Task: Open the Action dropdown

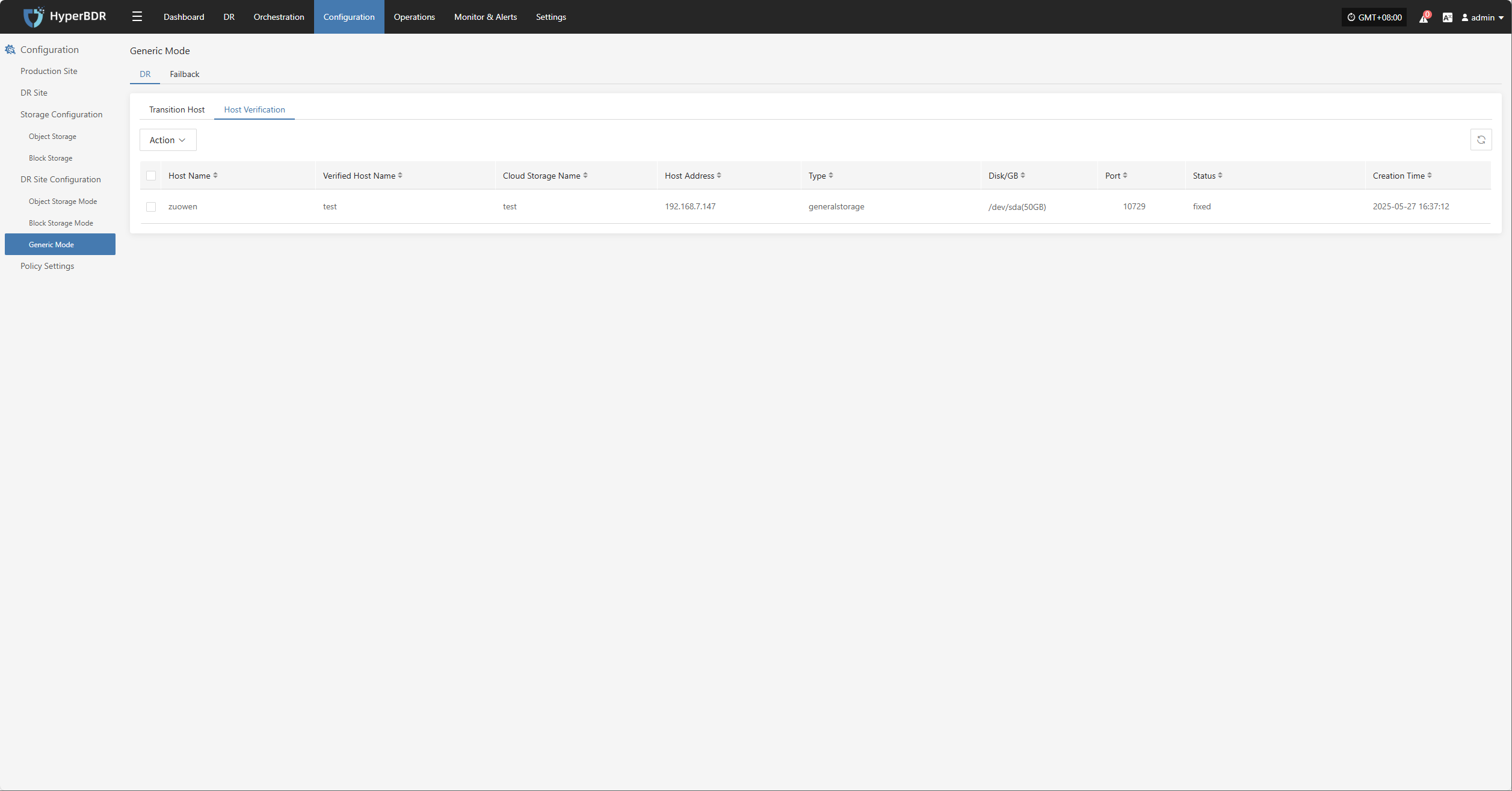Action: pos(168,140)
